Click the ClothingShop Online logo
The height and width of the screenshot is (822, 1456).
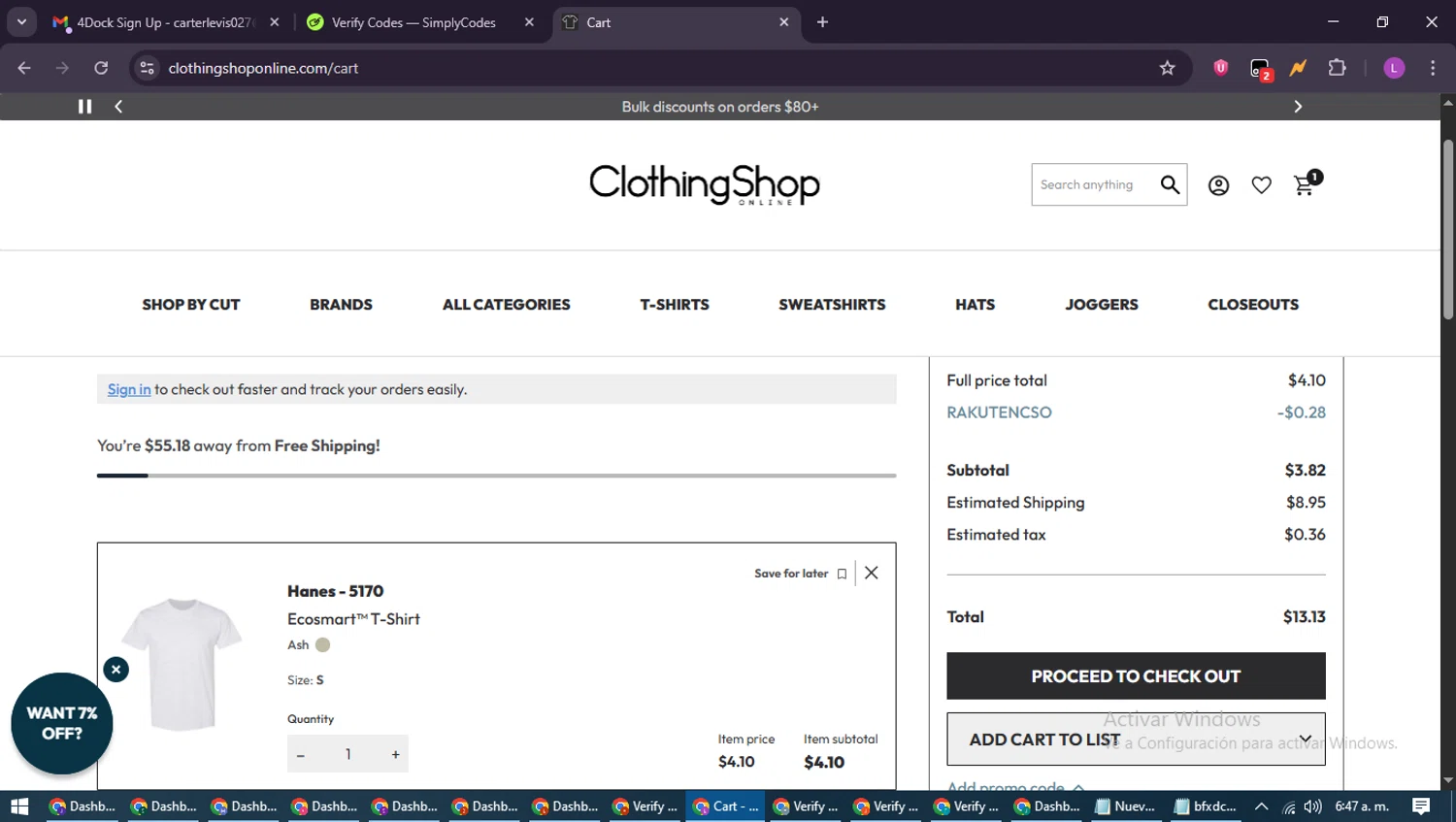tap(705, 184)
